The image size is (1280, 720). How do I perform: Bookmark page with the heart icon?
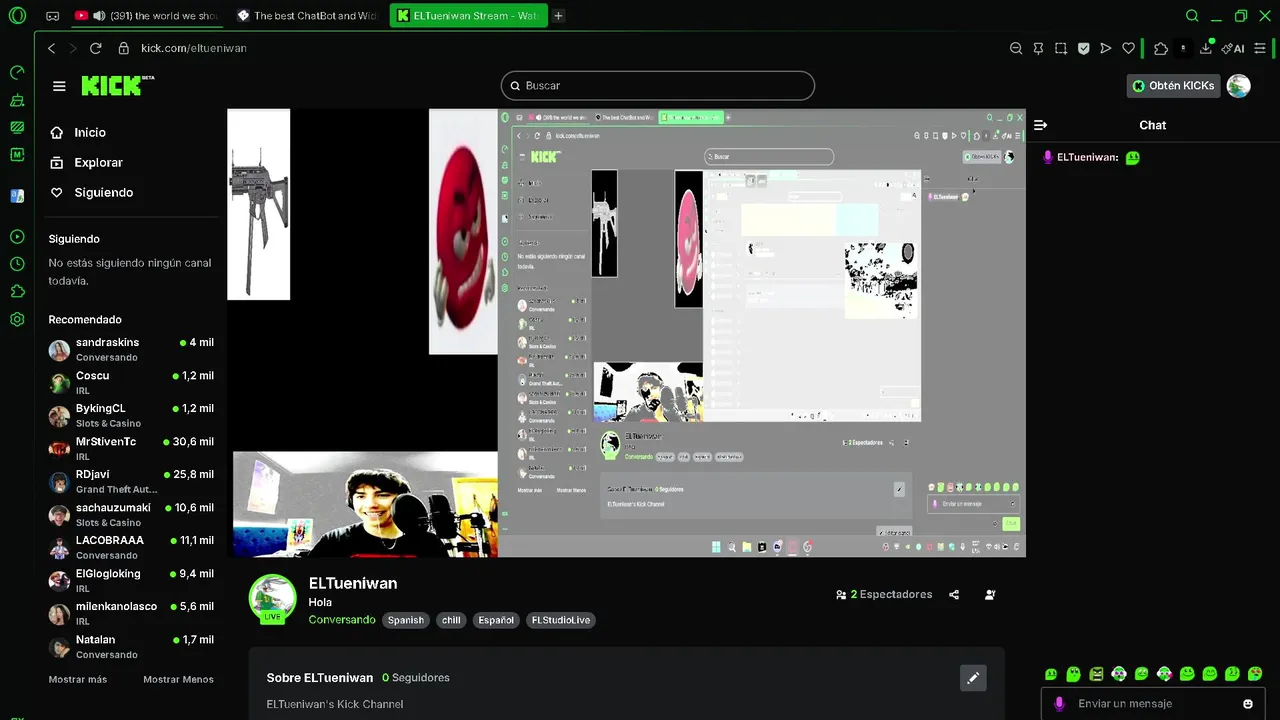coord(1129,48)
